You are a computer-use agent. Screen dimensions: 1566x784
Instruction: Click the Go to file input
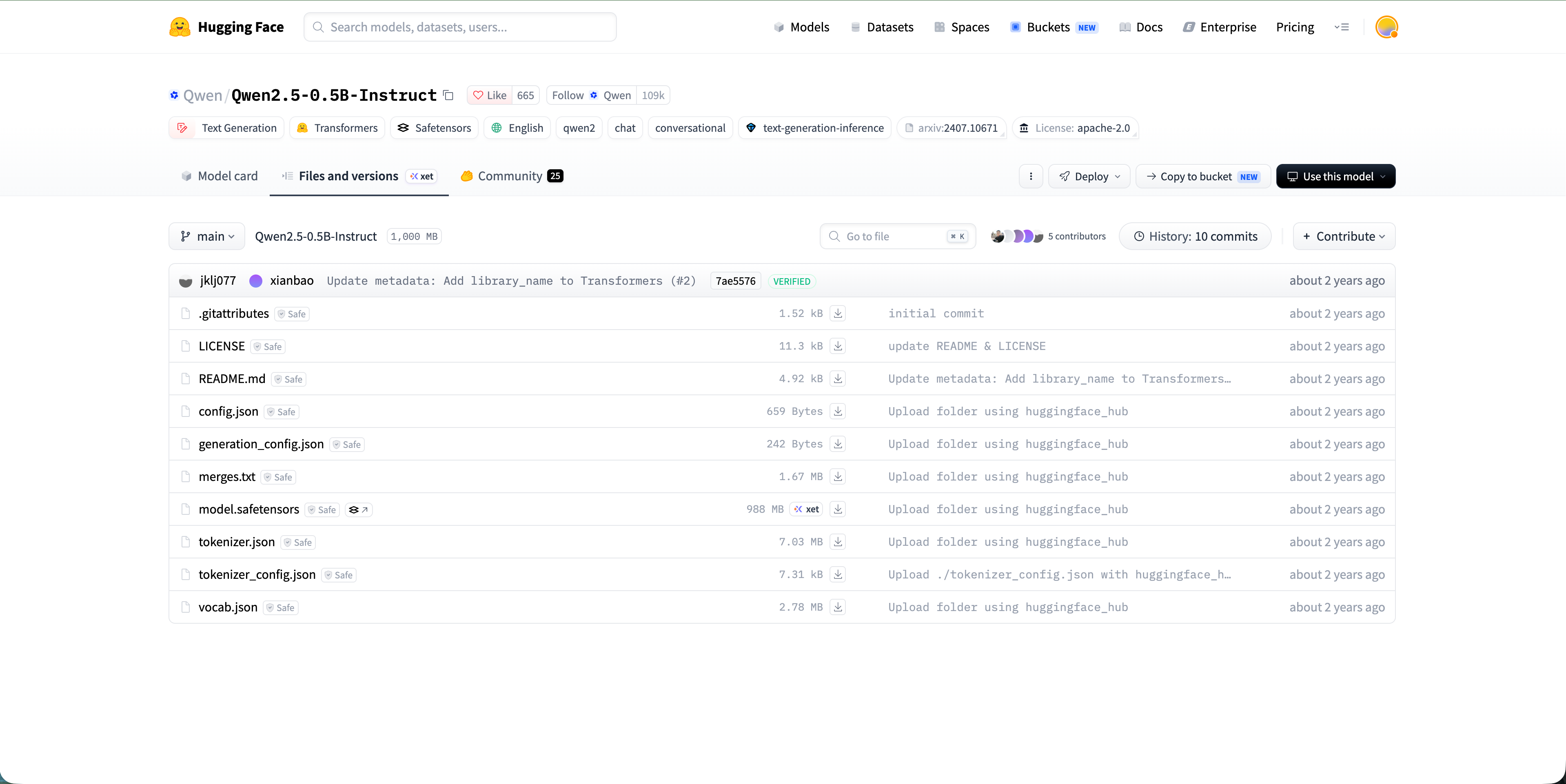[x=897, y=237]
